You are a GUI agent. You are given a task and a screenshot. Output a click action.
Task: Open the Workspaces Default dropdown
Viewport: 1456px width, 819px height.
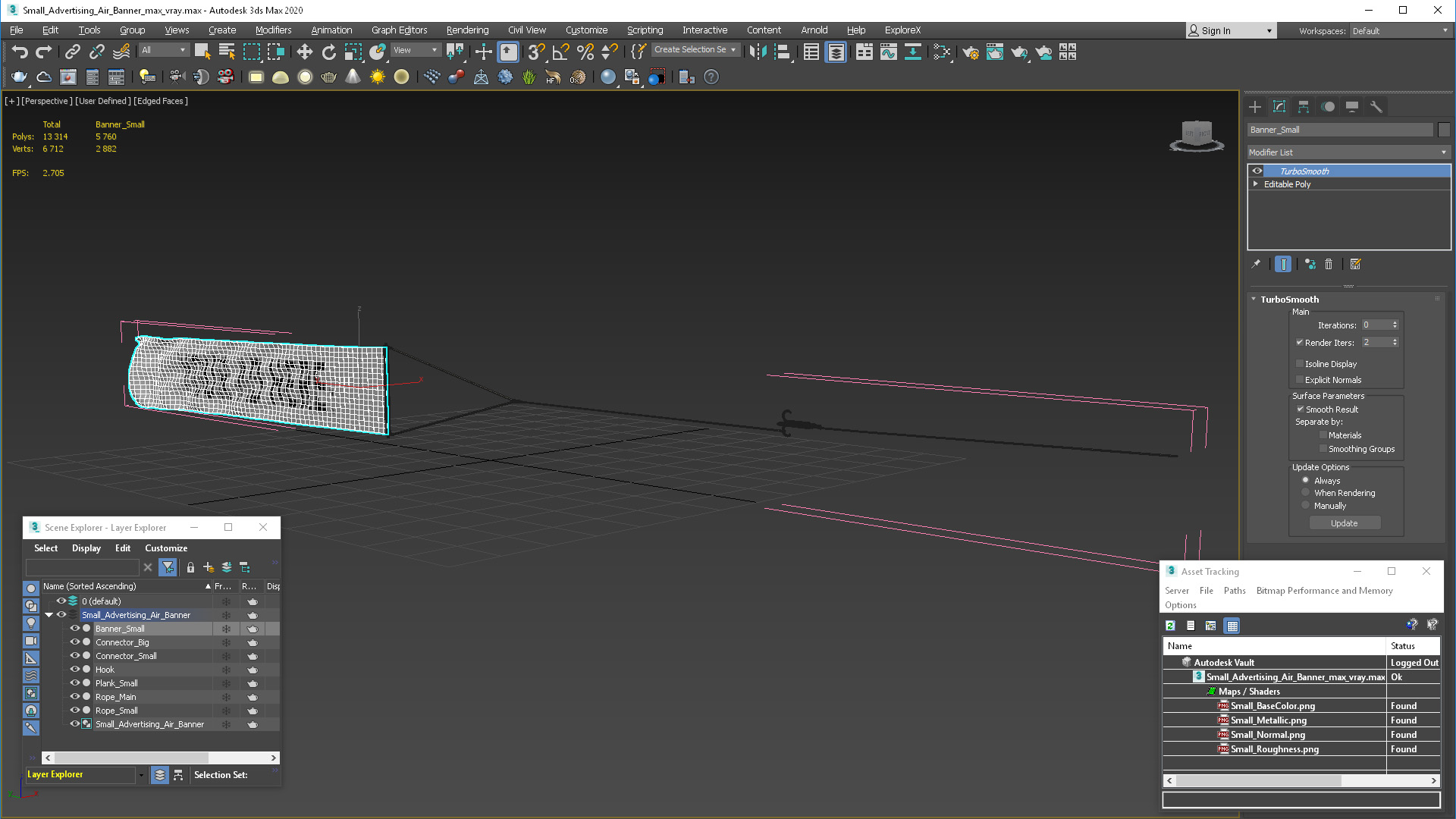pos(1400,31)
